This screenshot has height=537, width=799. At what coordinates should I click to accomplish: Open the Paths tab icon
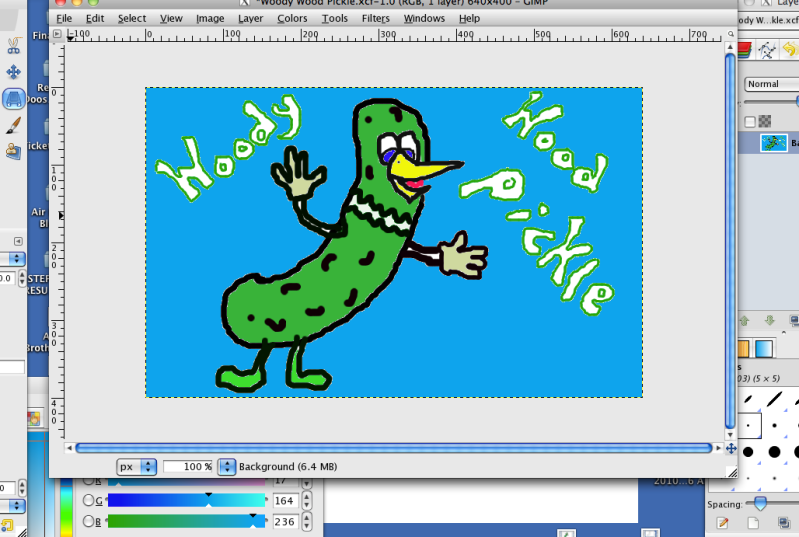pos(767,50)
